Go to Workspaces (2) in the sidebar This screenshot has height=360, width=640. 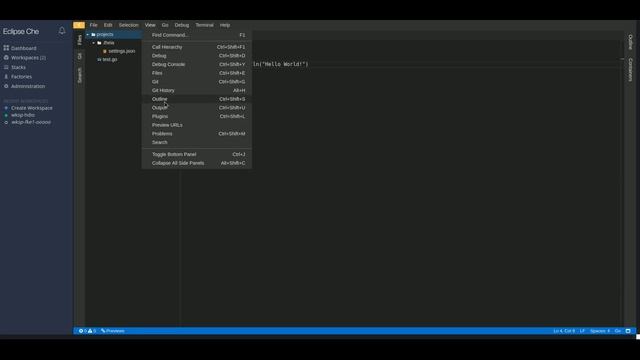point(29,58)
